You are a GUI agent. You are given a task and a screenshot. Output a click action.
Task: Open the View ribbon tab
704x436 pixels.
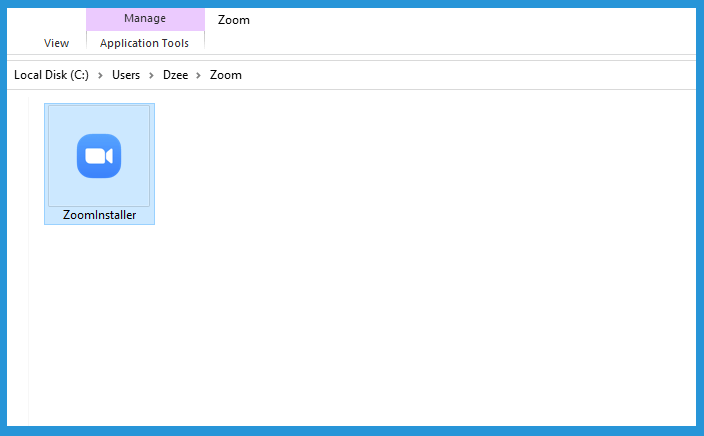(x=56, y=43)
